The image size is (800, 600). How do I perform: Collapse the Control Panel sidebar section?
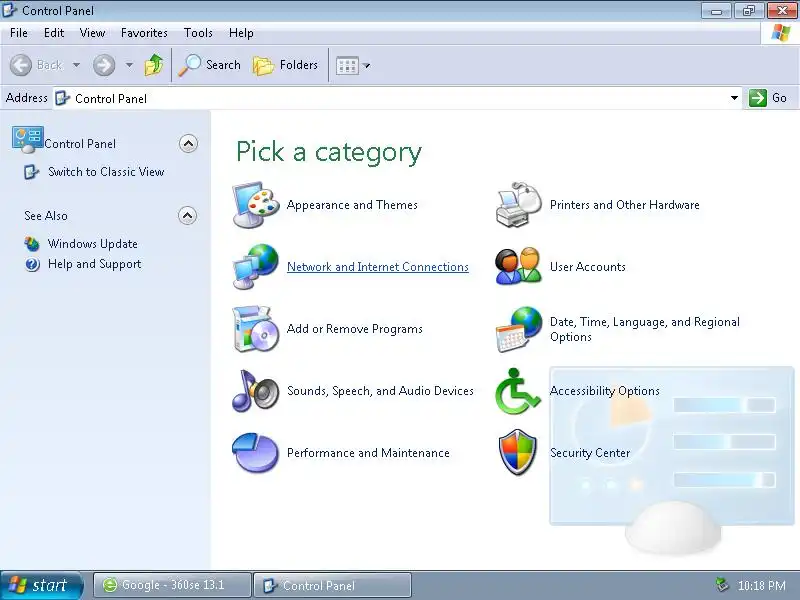pyautogui.click(x=188, y=144)
